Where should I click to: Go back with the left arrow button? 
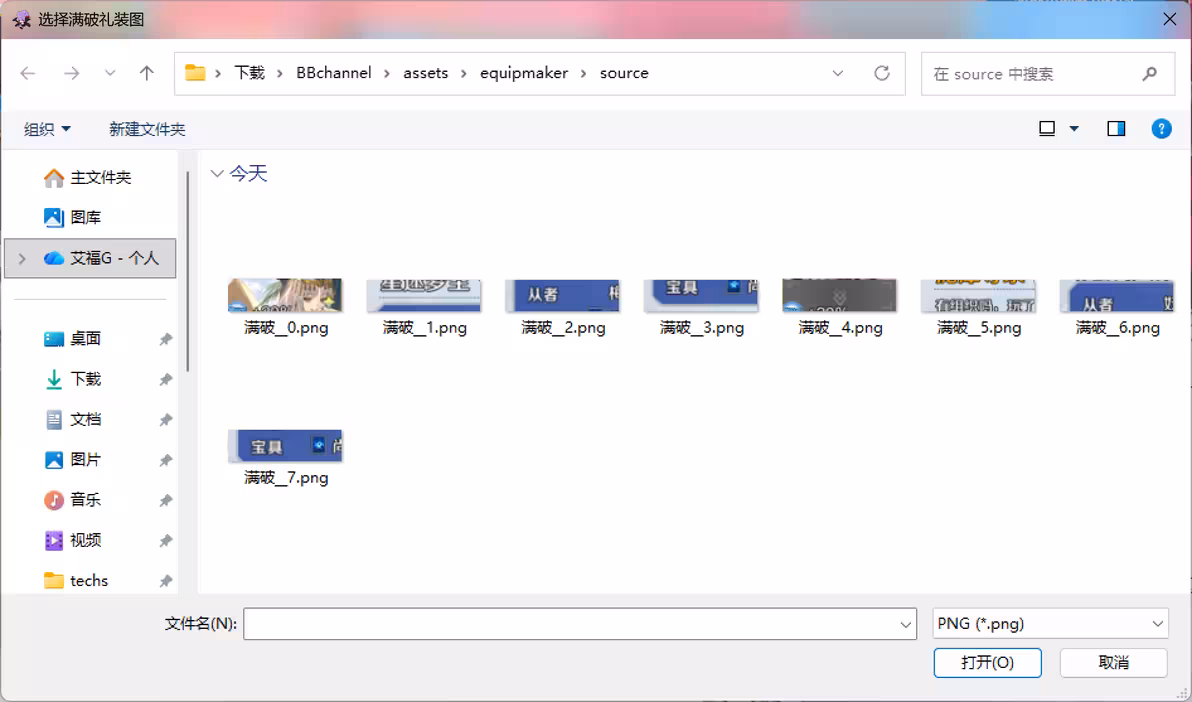28,73
